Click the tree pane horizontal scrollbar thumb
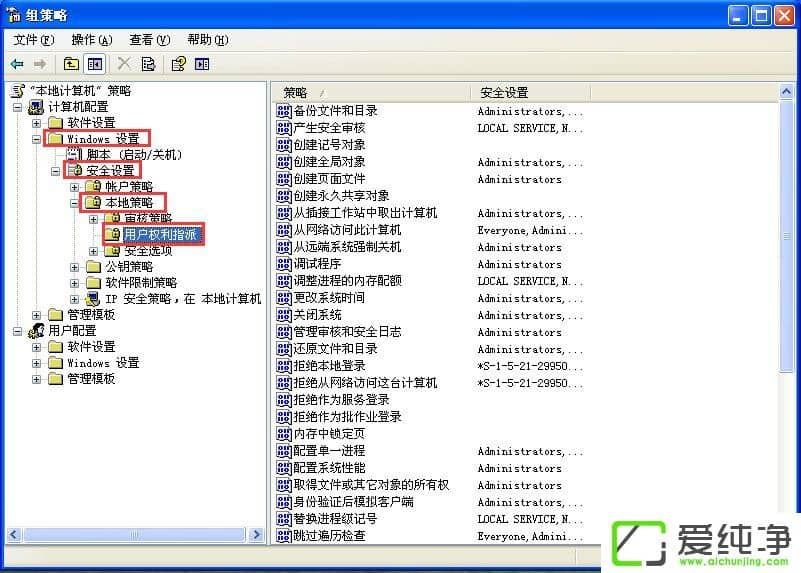The image size is (801, 573). 134,535
